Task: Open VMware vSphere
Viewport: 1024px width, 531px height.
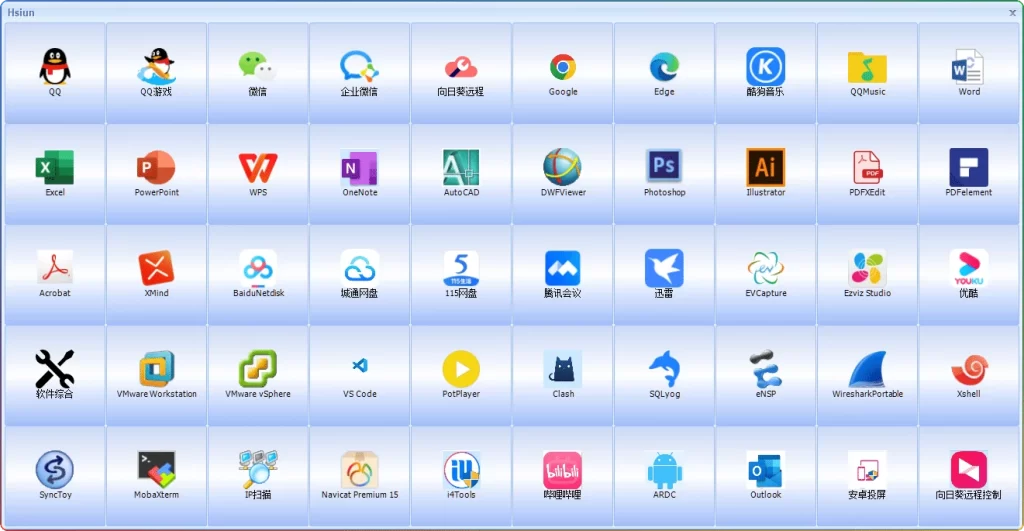Action: (x=258, y=376)
